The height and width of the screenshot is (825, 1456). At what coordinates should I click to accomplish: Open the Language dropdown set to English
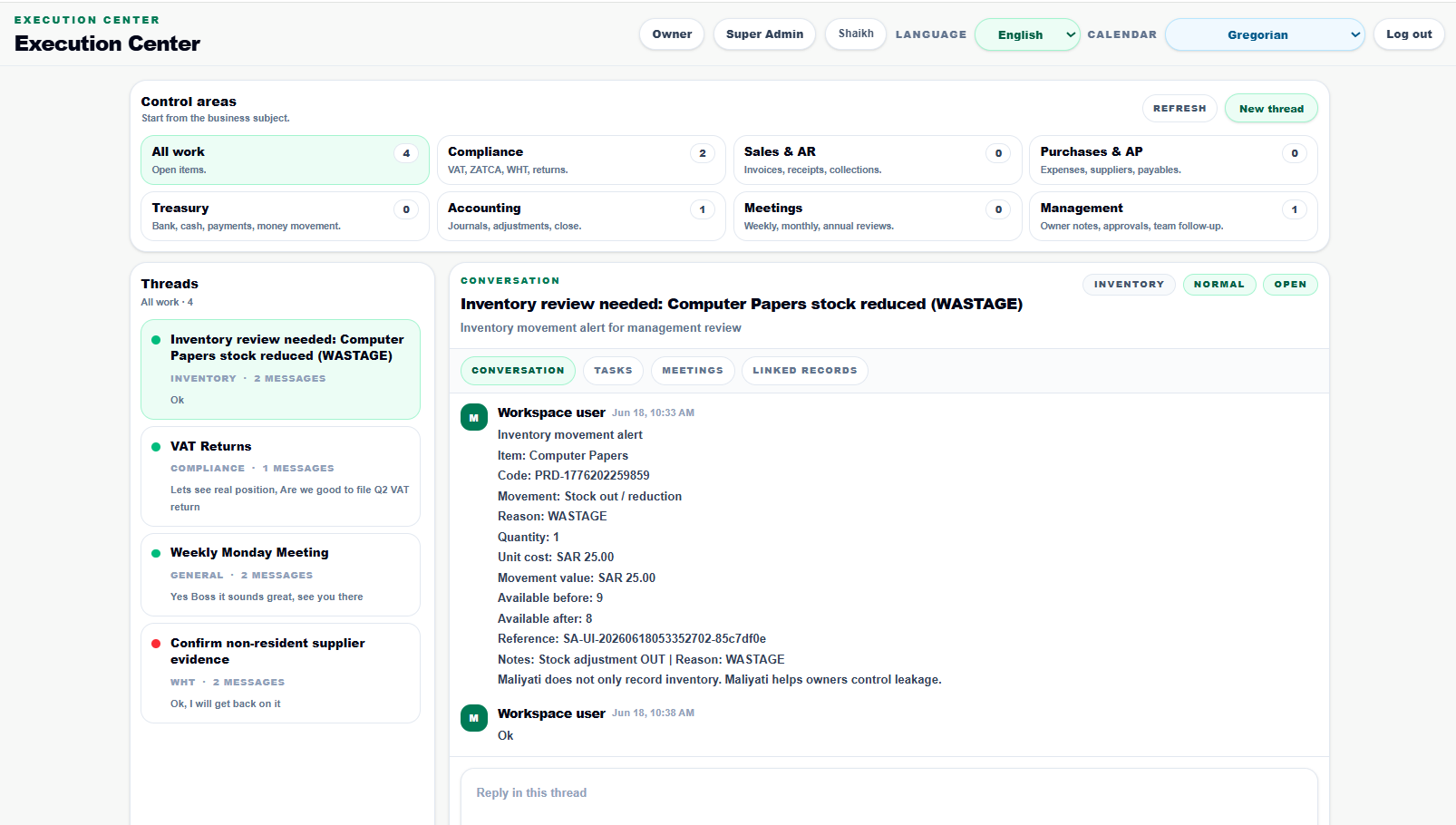click(x=1027, y=34)
